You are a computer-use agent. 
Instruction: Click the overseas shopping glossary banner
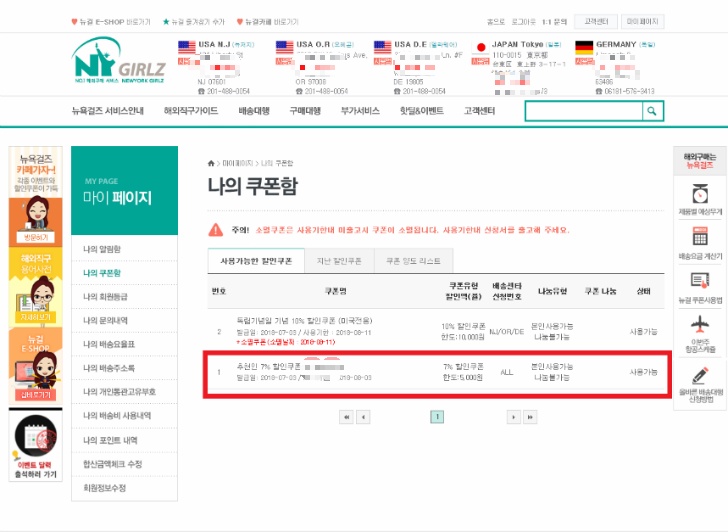point(36,286)
